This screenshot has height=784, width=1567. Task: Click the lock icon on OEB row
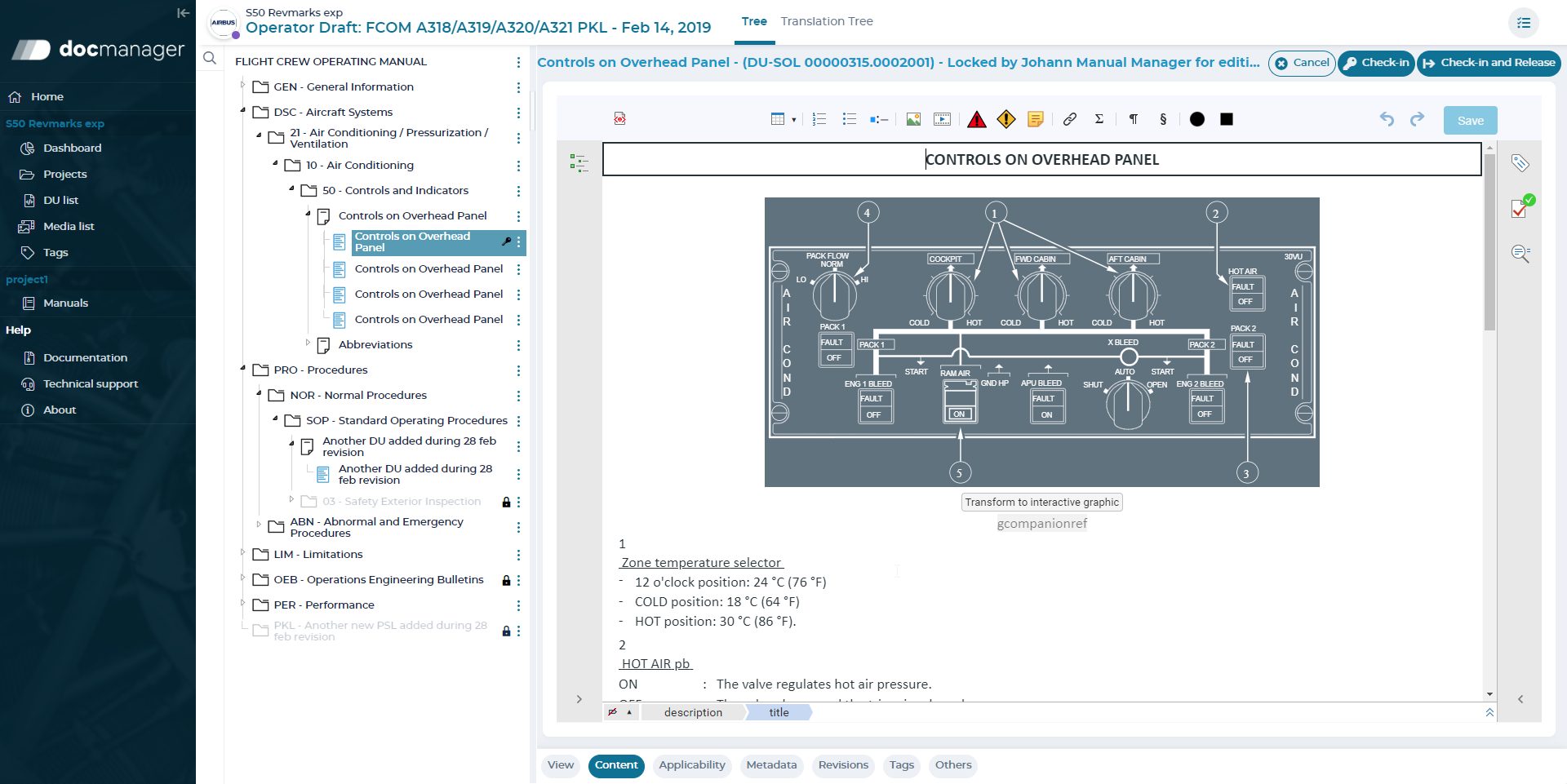[x=506, y=580]
